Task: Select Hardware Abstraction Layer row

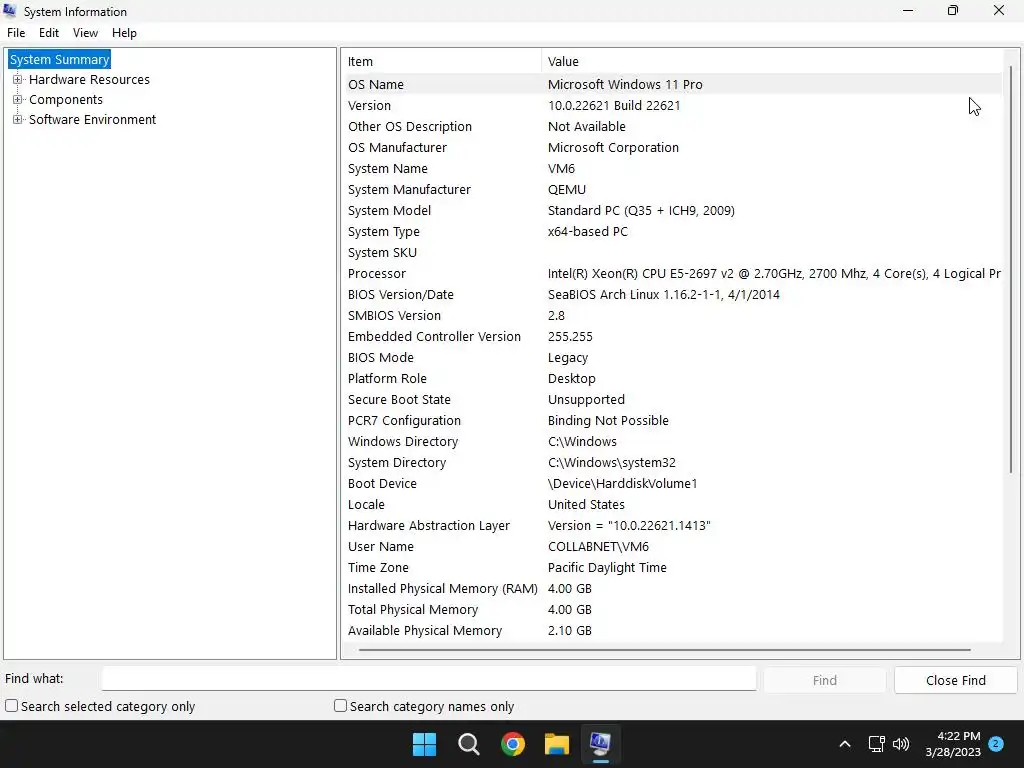Action: pyautogui.click(x=673, y=526)
